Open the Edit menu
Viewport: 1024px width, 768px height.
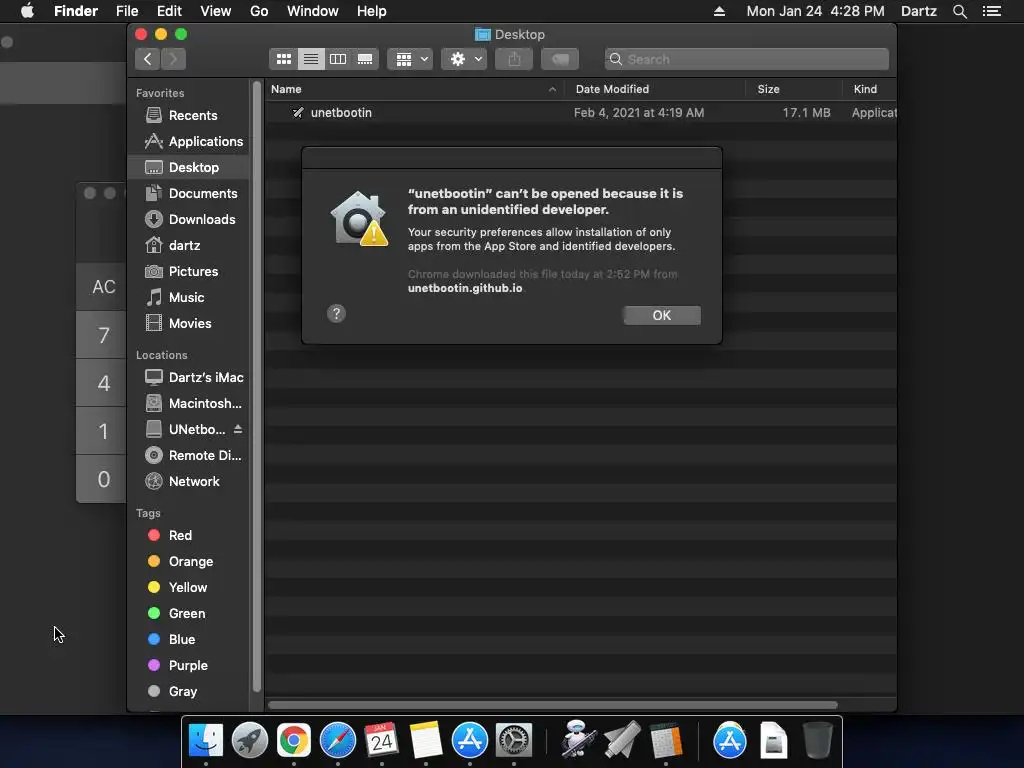pos(169,11)
